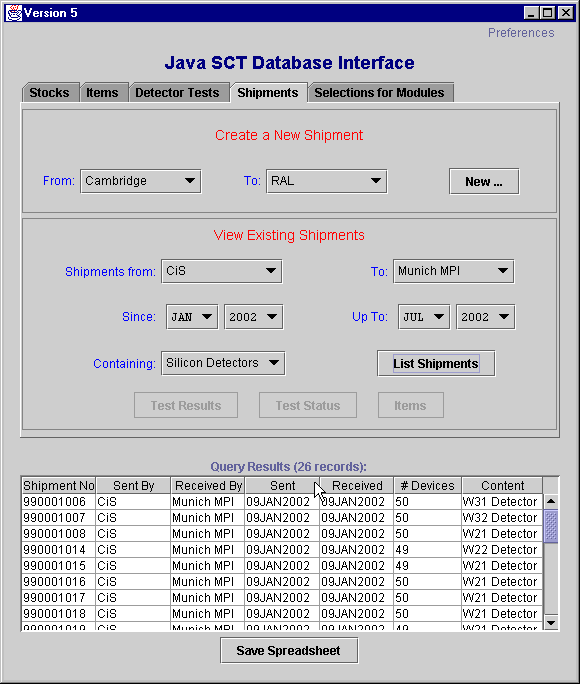Open the Preferences link
Screen dimensions: 580x684
pos(521,33)
